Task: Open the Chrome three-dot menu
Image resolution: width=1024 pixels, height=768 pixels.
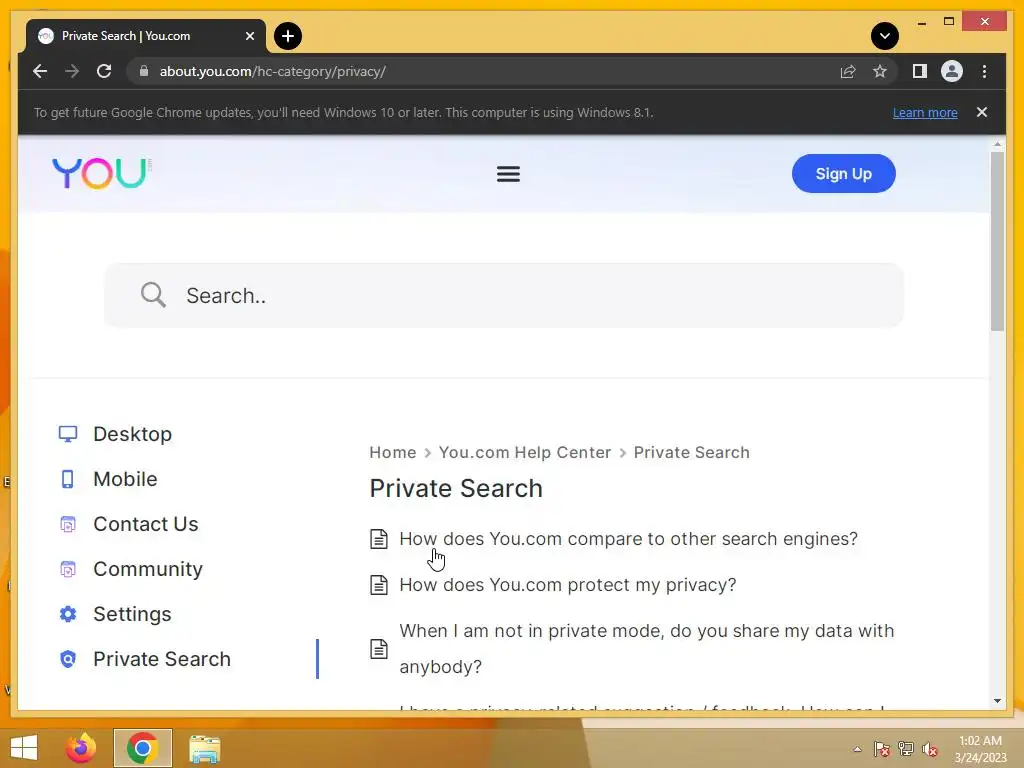Action: click(x=984, y=71)
